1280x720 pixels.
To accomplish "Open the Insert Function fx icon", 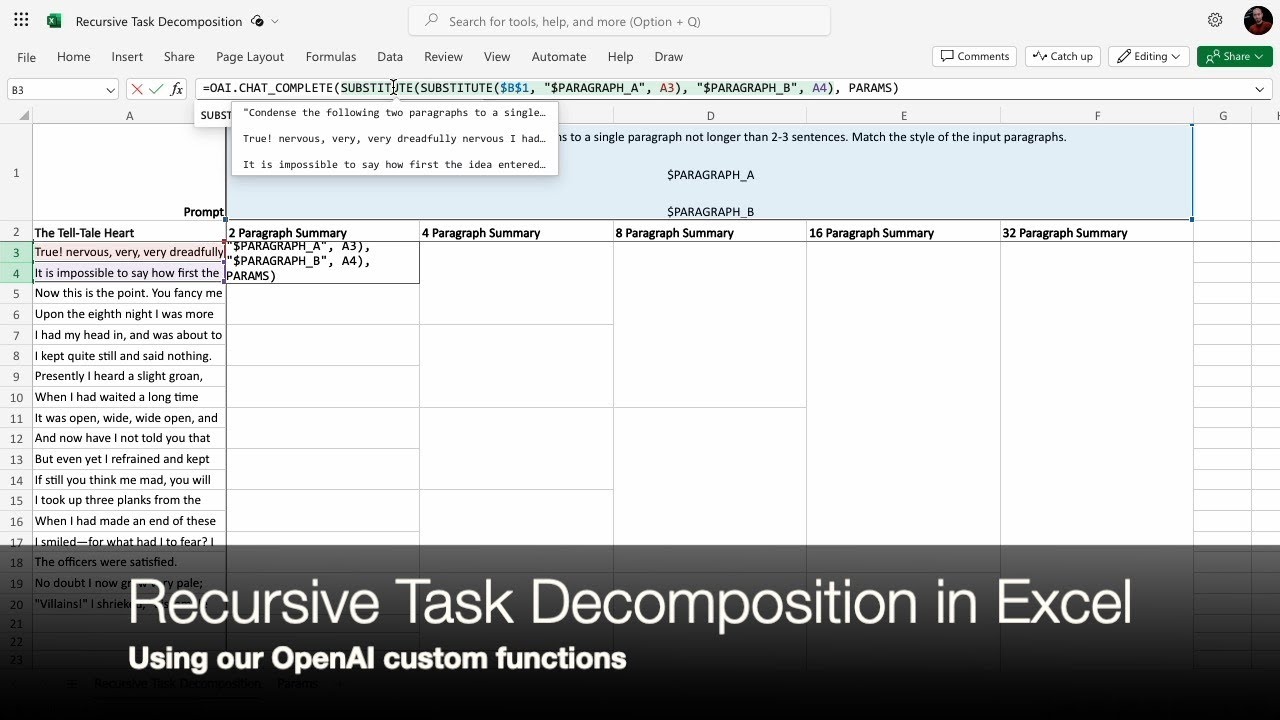I will 177,89.
